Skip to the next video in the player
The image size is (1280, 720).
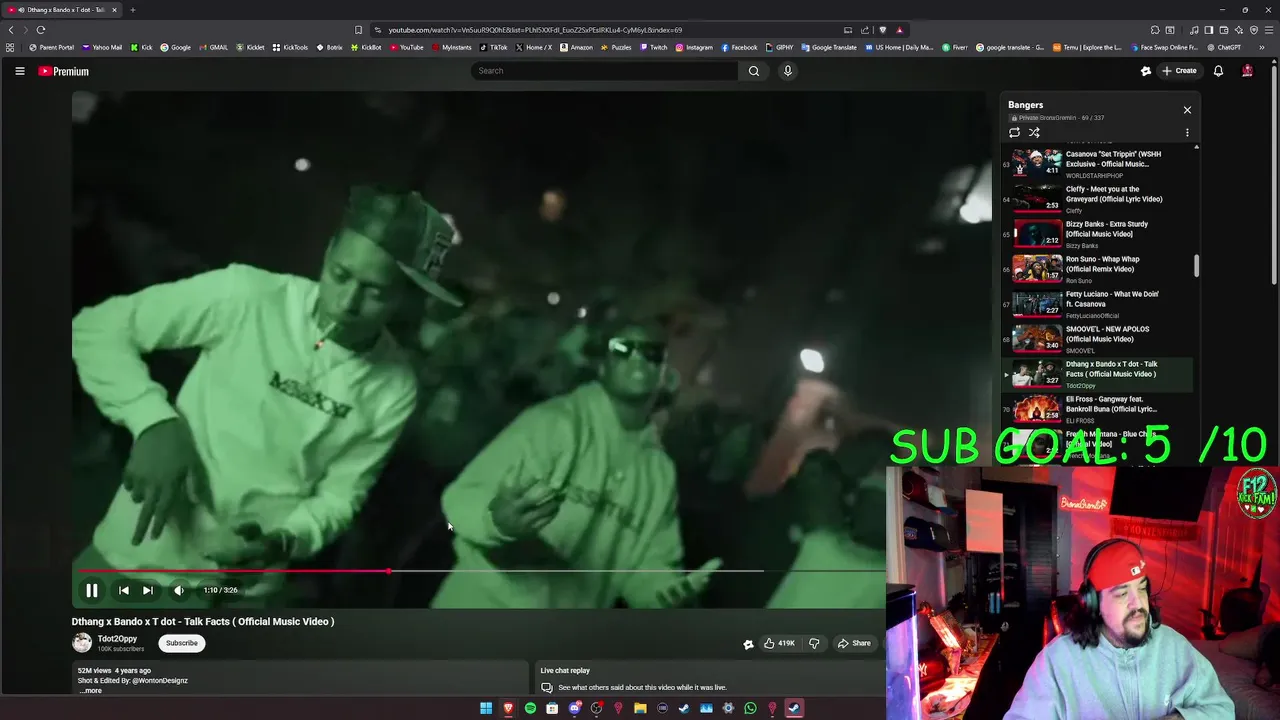tap(148, 590)
